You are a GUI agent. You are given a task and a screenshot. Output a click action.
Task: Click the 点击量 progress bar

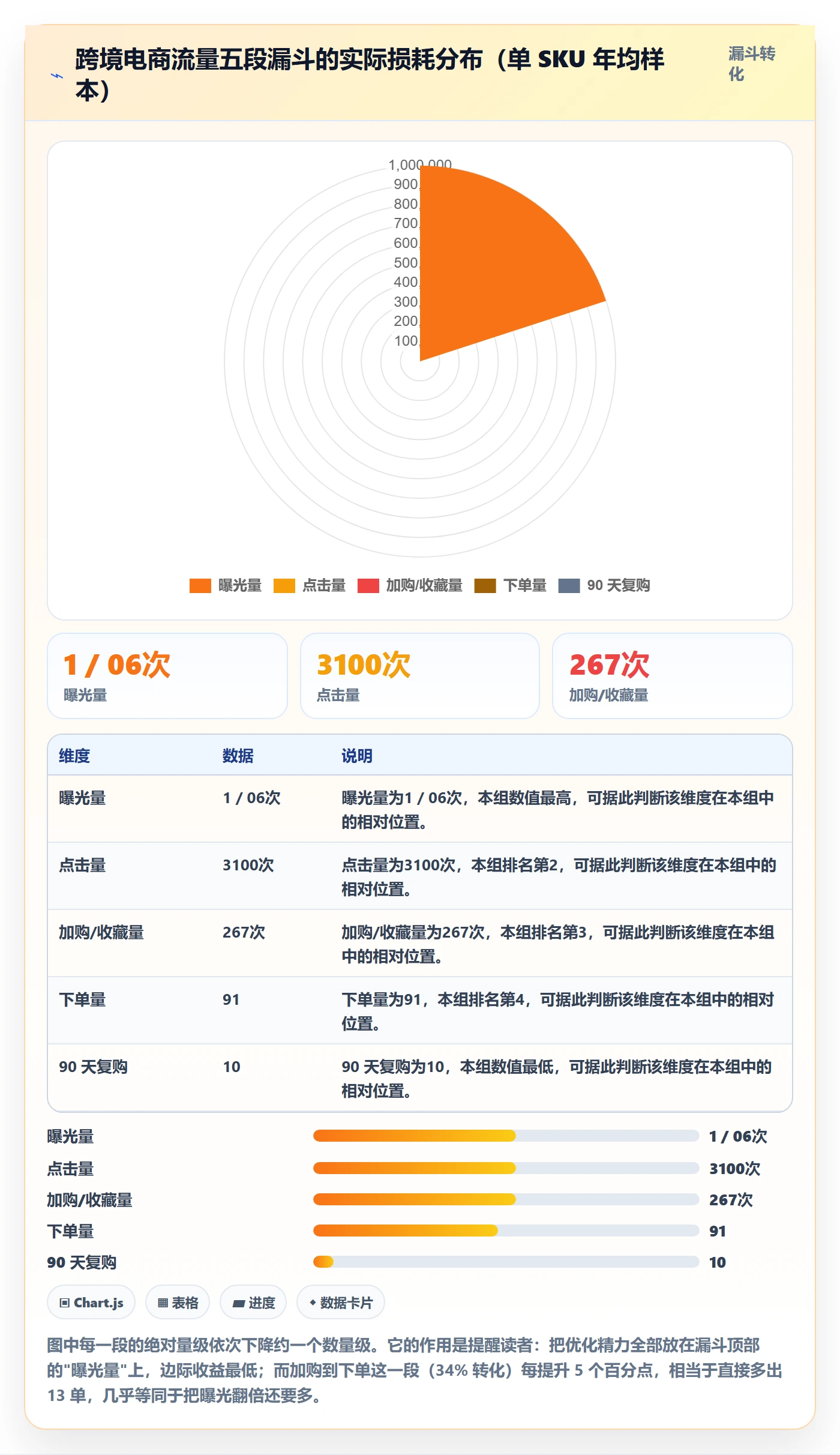click(x=506, y=1168)
